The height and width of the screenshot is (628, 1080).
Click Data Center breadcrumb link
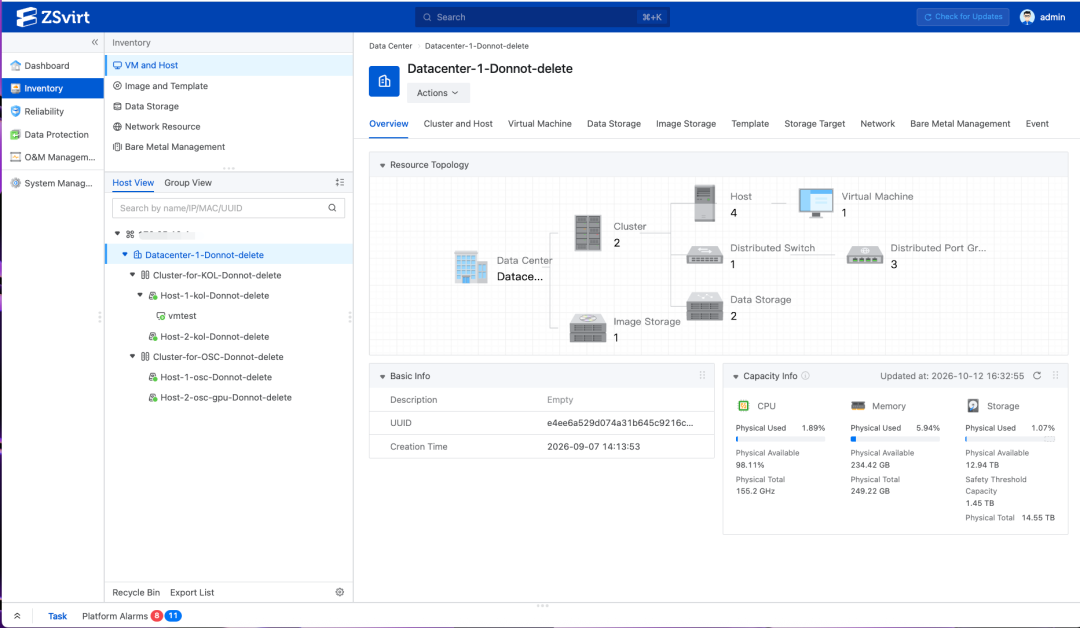391,46
